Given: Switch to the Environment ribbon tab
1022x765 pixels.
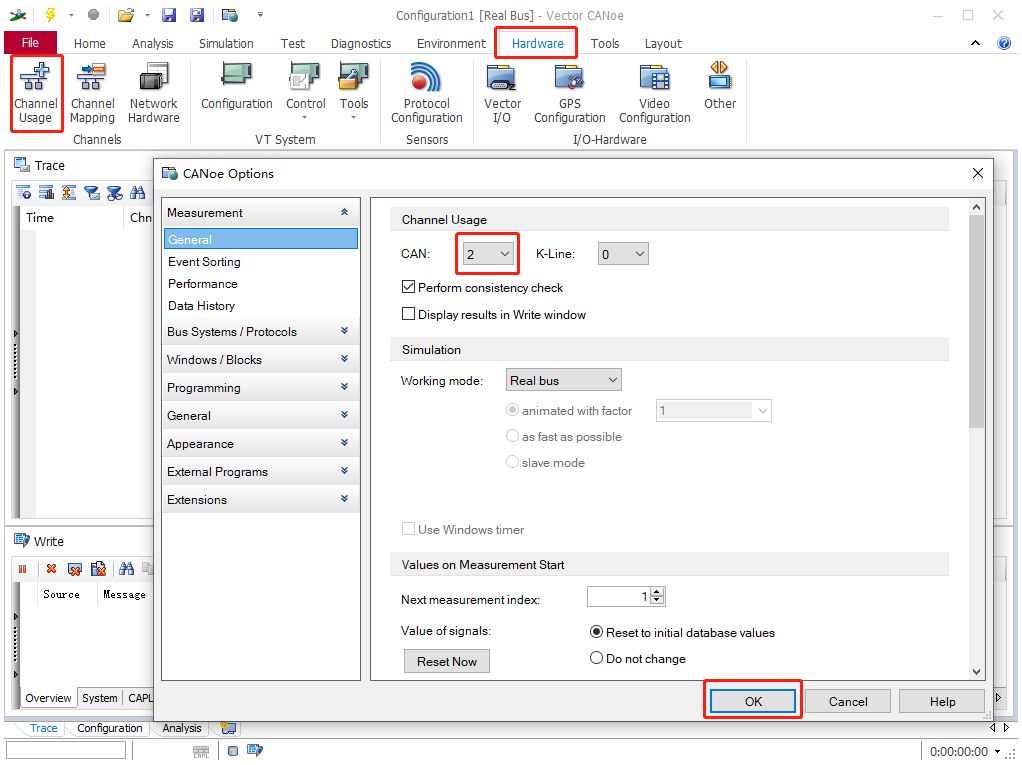Looking at the screenshot, I should [x=451, y=43].
